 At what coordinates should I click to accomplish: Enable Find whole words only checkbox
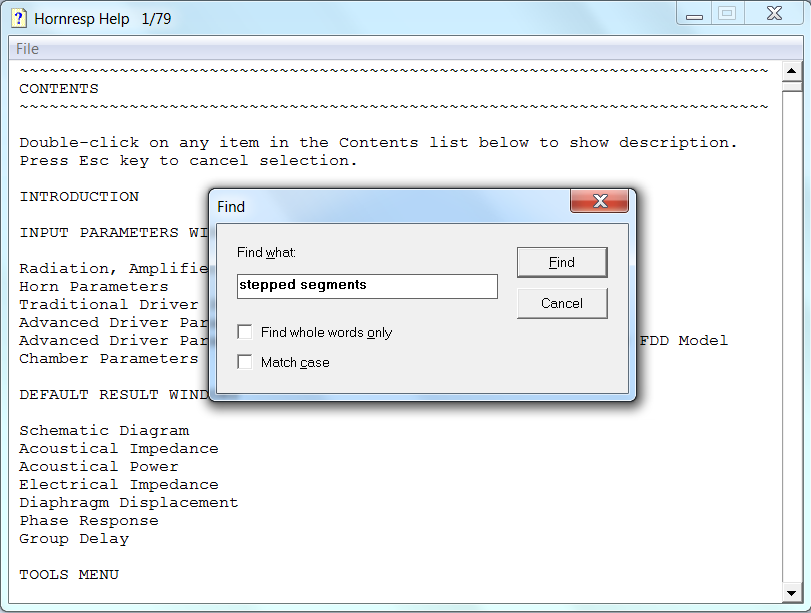[x=245, y=332]
